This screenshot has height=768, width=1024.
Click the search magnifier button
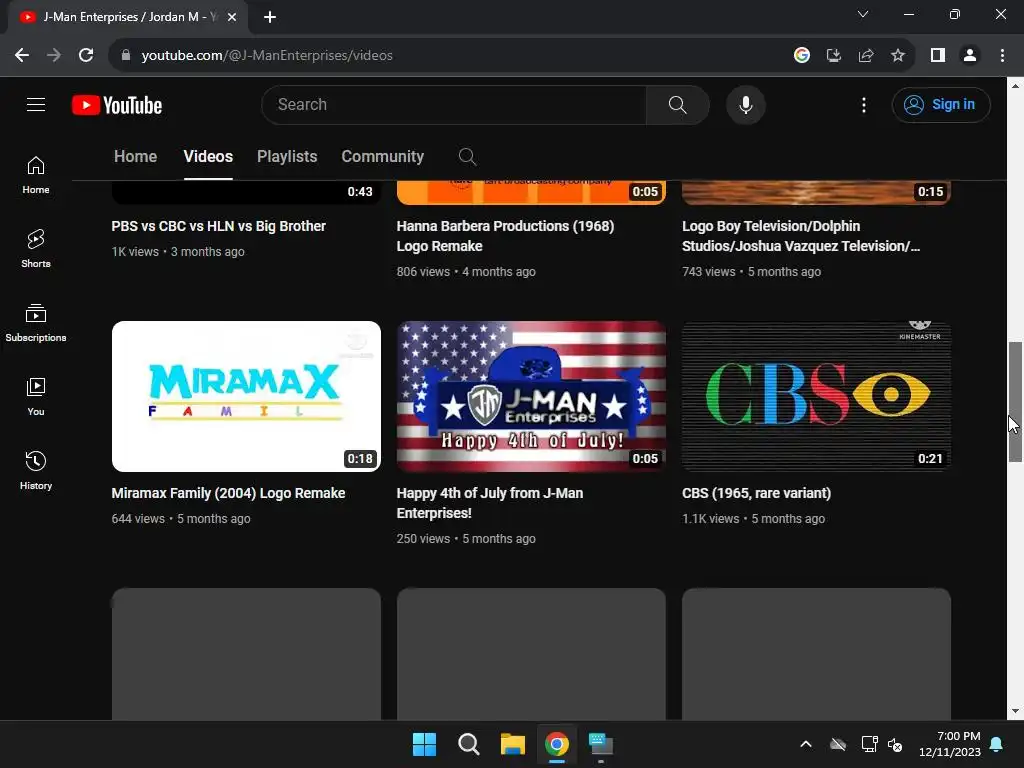click(677, 104)
